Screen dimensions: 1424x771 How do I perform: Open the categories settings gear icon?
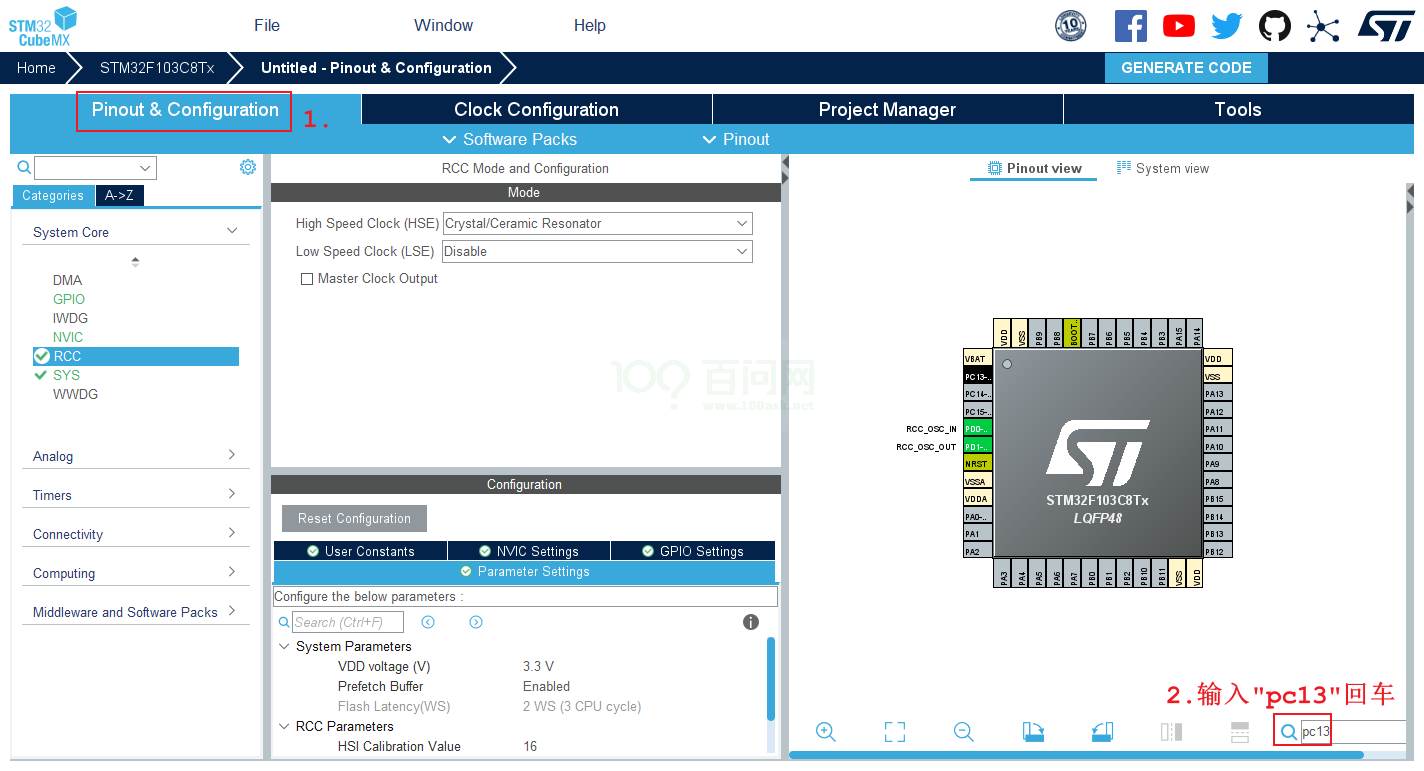(x=248, y=167)
